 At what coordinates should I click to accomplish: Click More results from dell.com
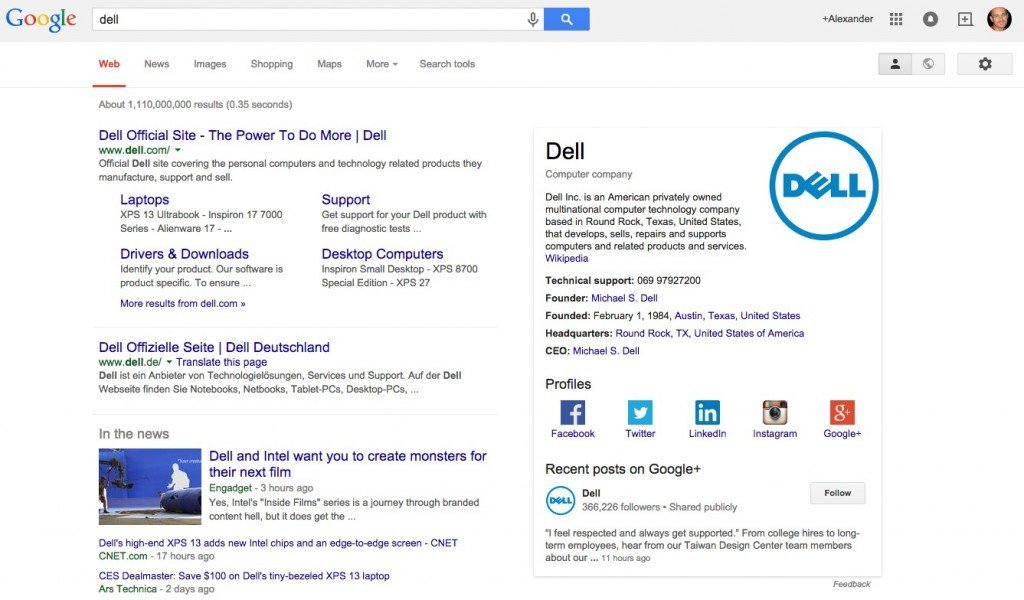click(183, 304)
